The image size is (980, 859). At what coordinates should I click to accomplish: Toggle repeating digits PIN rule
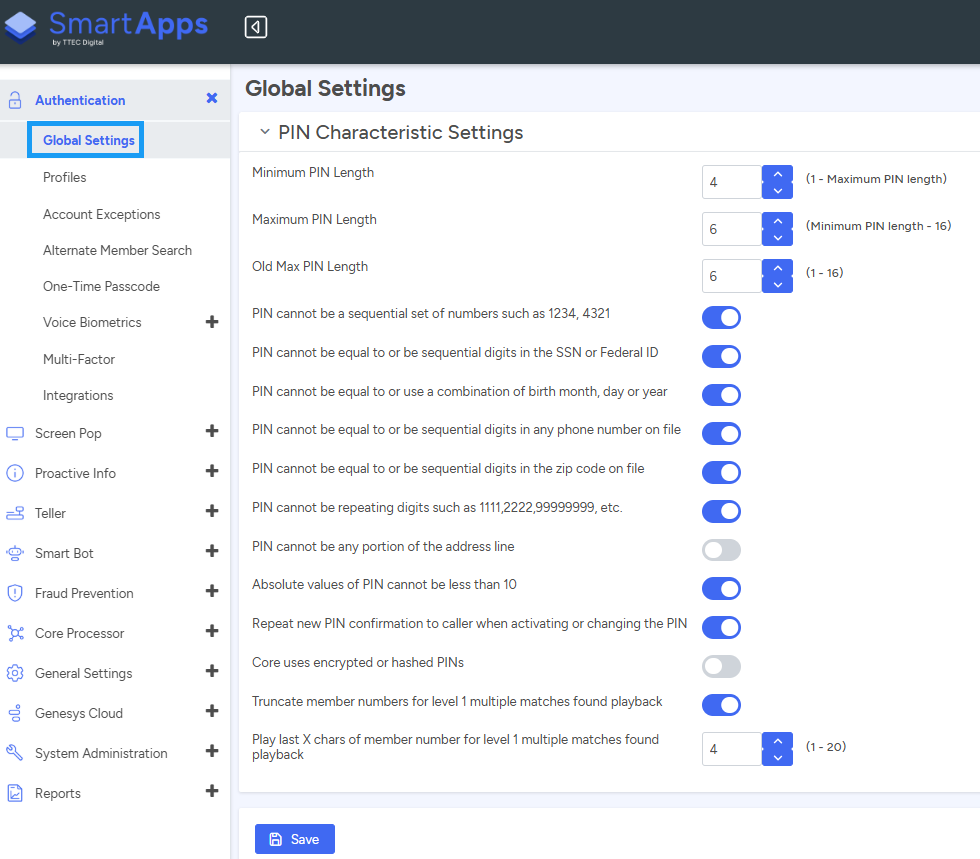pyautogui.click(x=721, y=511)
